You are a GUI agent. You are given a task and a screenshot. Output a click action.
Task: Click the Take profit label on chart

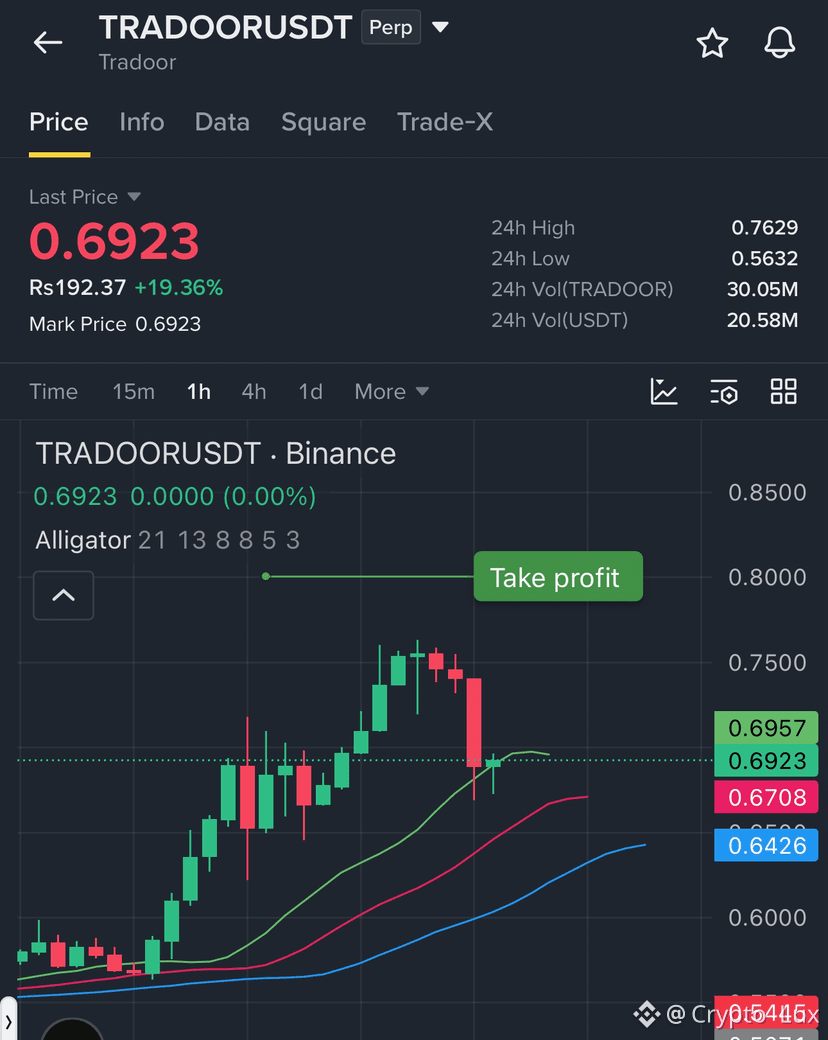pyautogui.click(x=558, y=576)
